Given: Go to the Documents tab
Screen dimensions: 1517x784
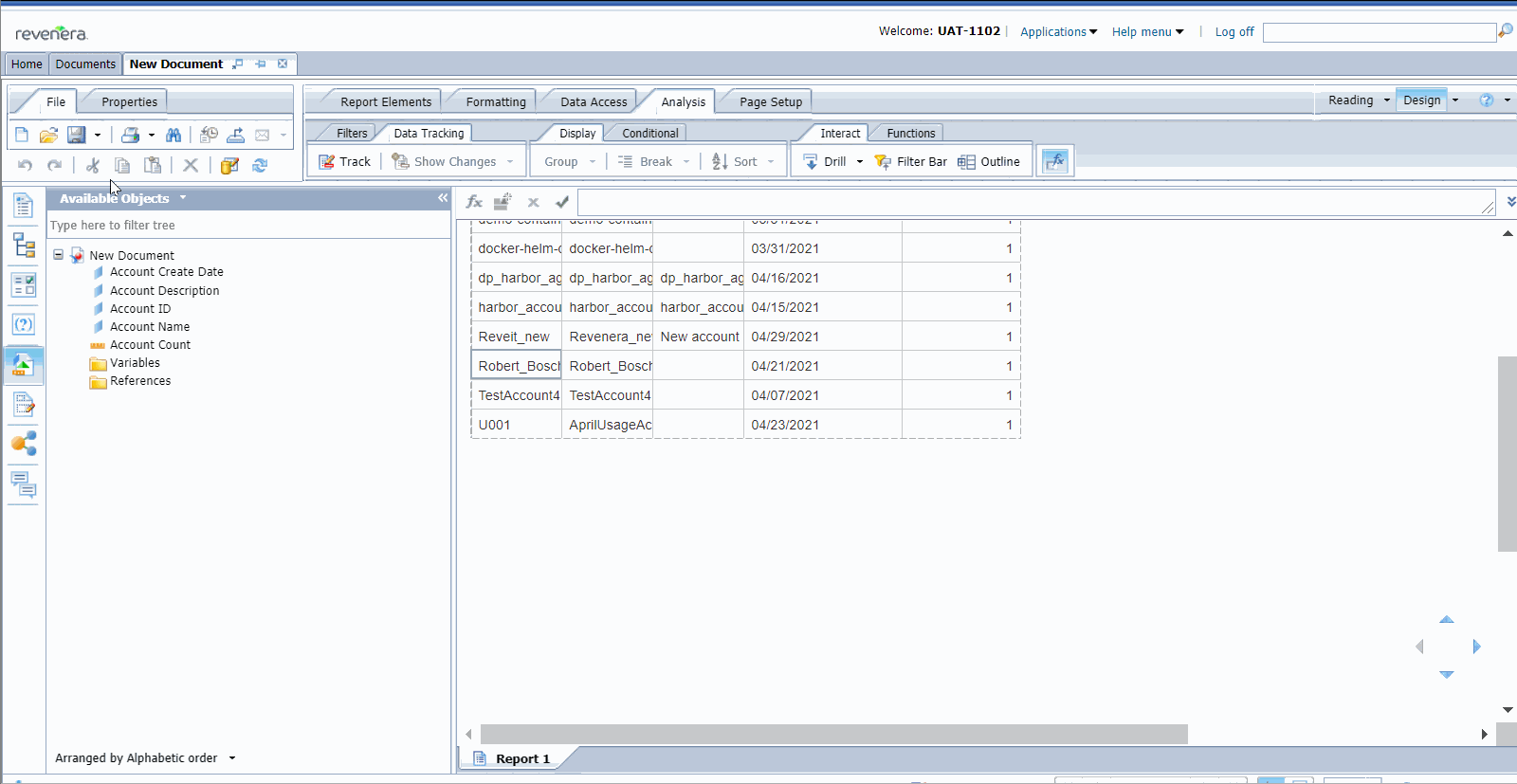Looking at the screenshot, I should [85, 64].
